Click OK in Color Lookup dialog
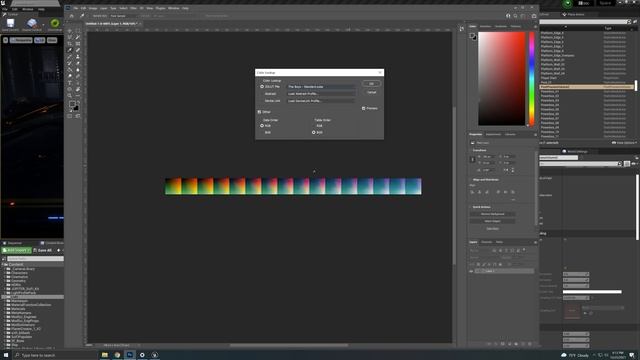Image resolution: width=640 pixels, height=360 pixels. [371, 84]
